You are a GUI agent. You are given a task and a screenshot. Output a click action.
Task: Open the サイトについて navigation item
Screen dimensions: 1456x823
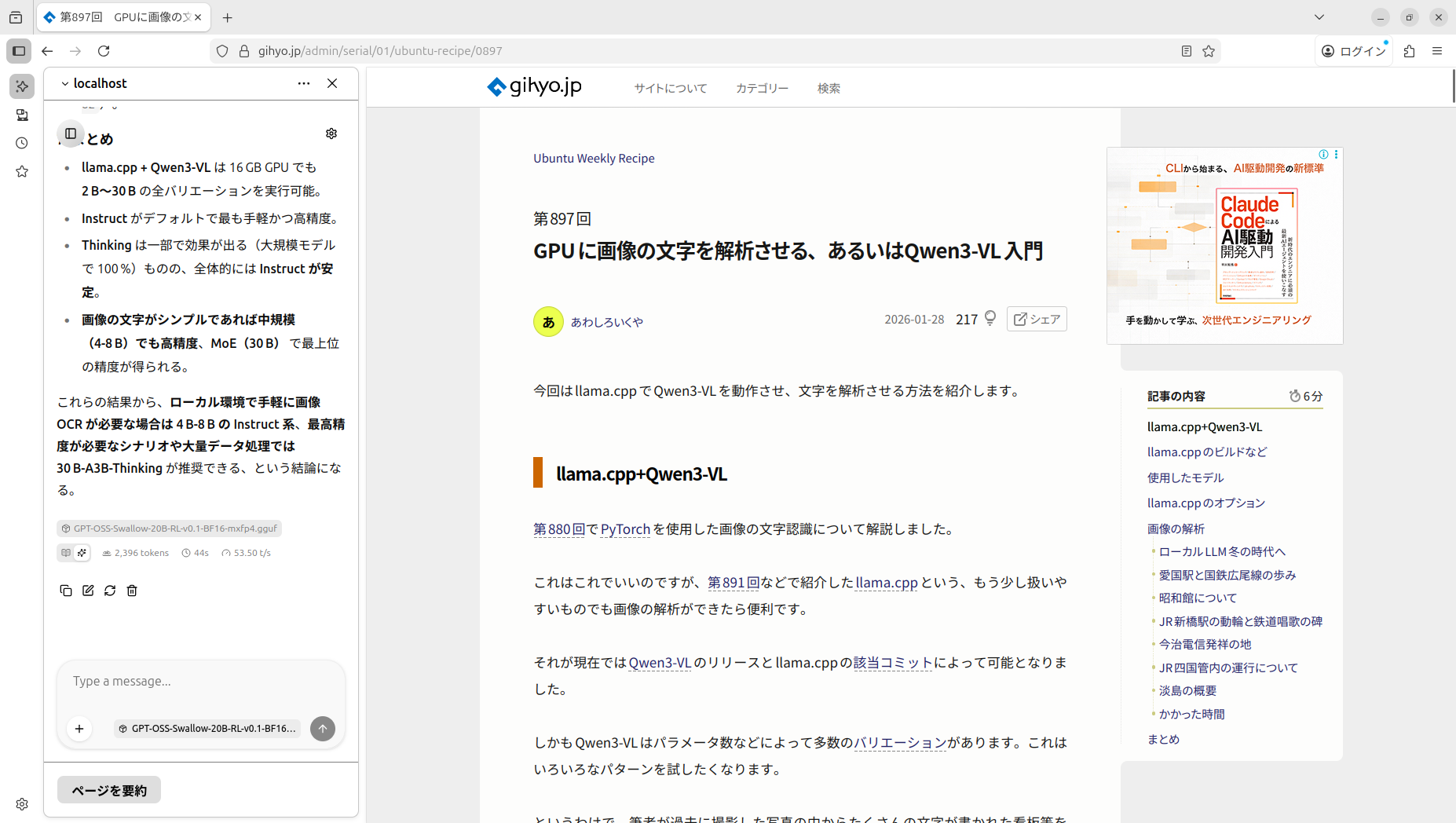point(671,89)
